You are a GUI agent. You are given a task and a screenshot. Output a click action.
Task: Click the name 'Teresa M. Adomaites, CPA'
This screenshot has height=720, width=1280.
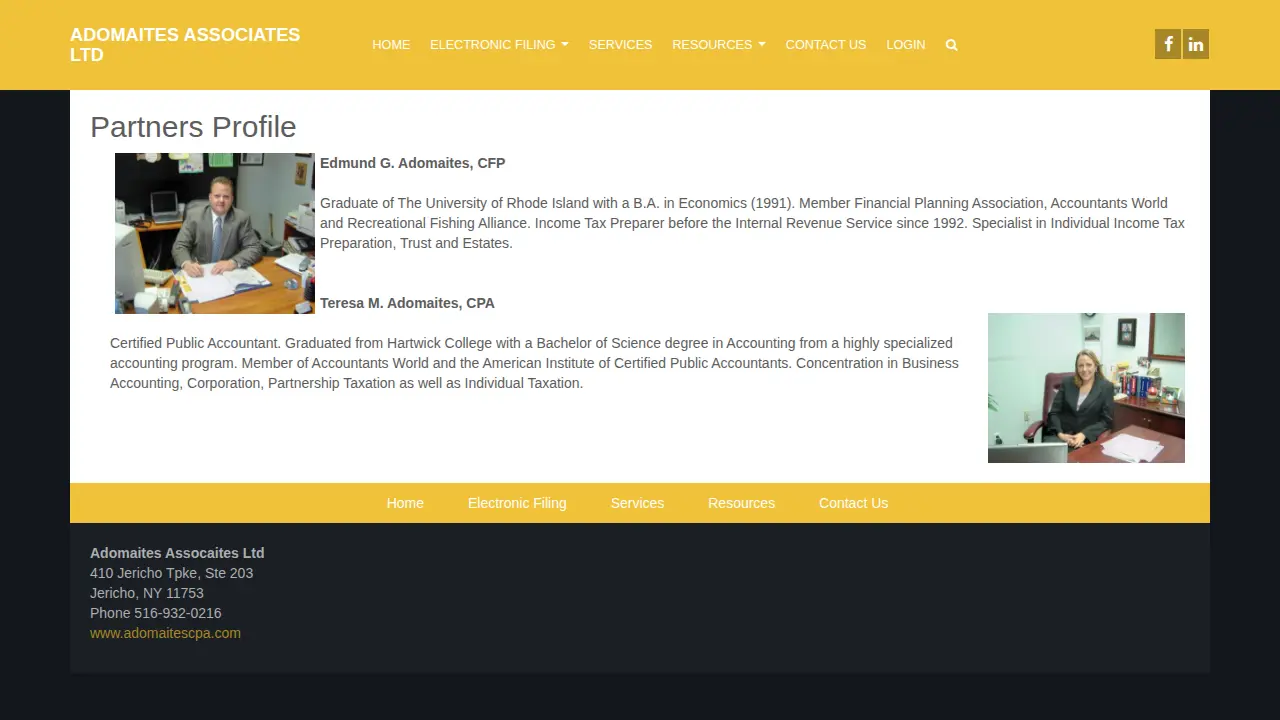point(407,303)
